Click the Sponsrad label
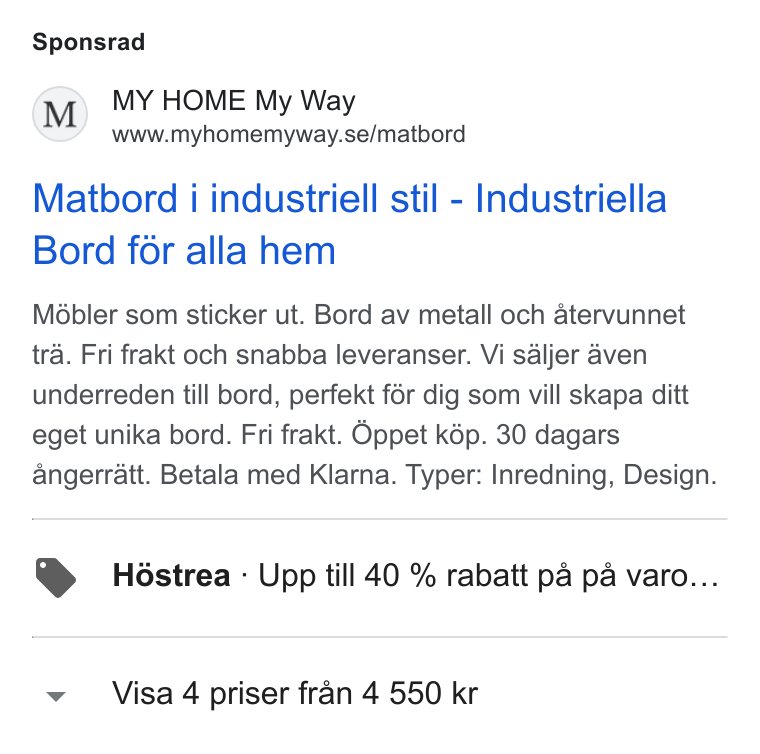 89,42
